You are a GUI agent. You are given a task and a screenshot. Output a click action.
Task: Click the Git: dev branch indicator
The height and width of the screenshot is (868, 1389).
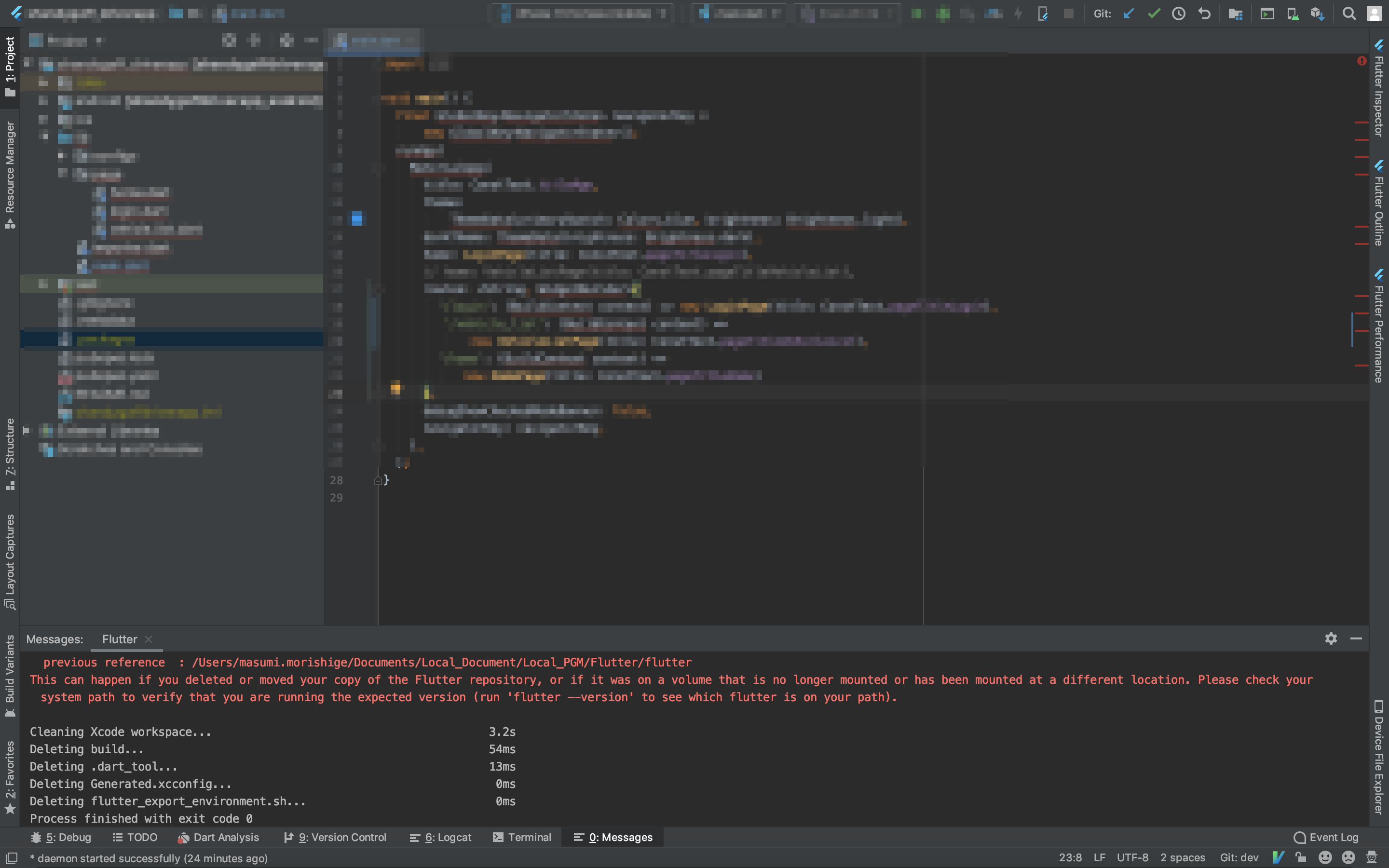(1239, 858)
